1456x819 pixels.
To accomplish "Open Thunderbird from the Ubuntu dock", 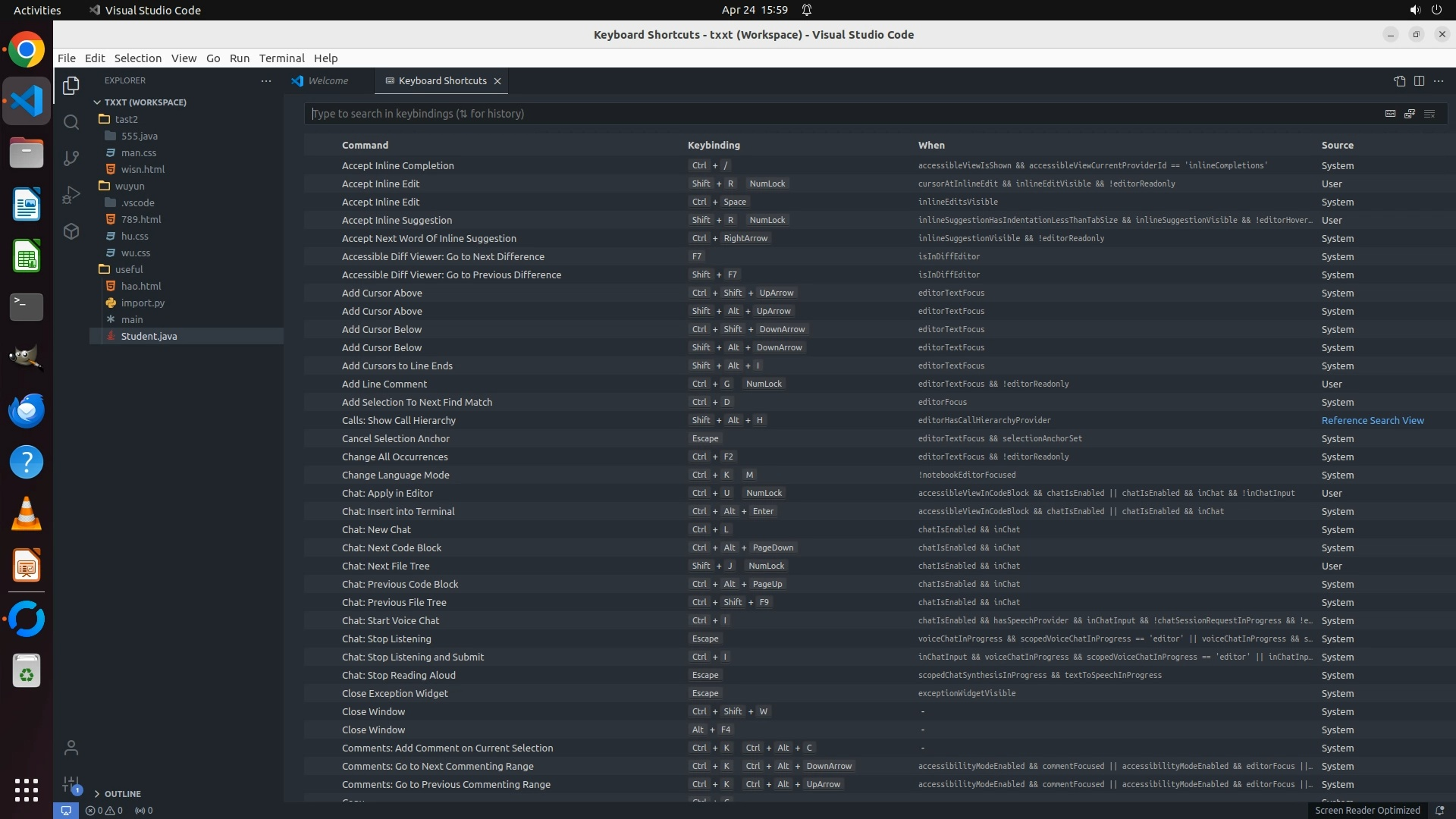I will click(27, 410).
